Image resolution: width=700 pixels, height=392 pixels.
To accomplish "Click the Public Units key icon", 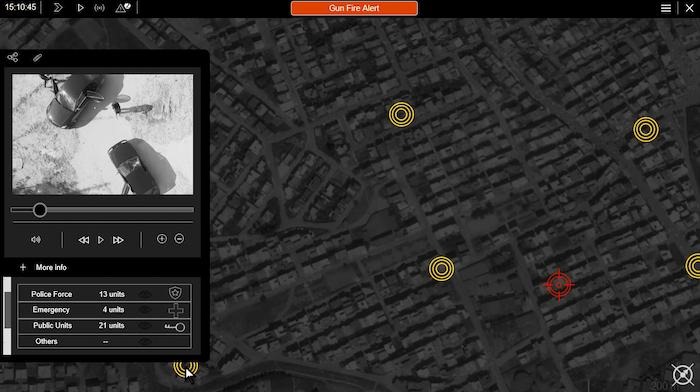I will (x=175, y=327).
